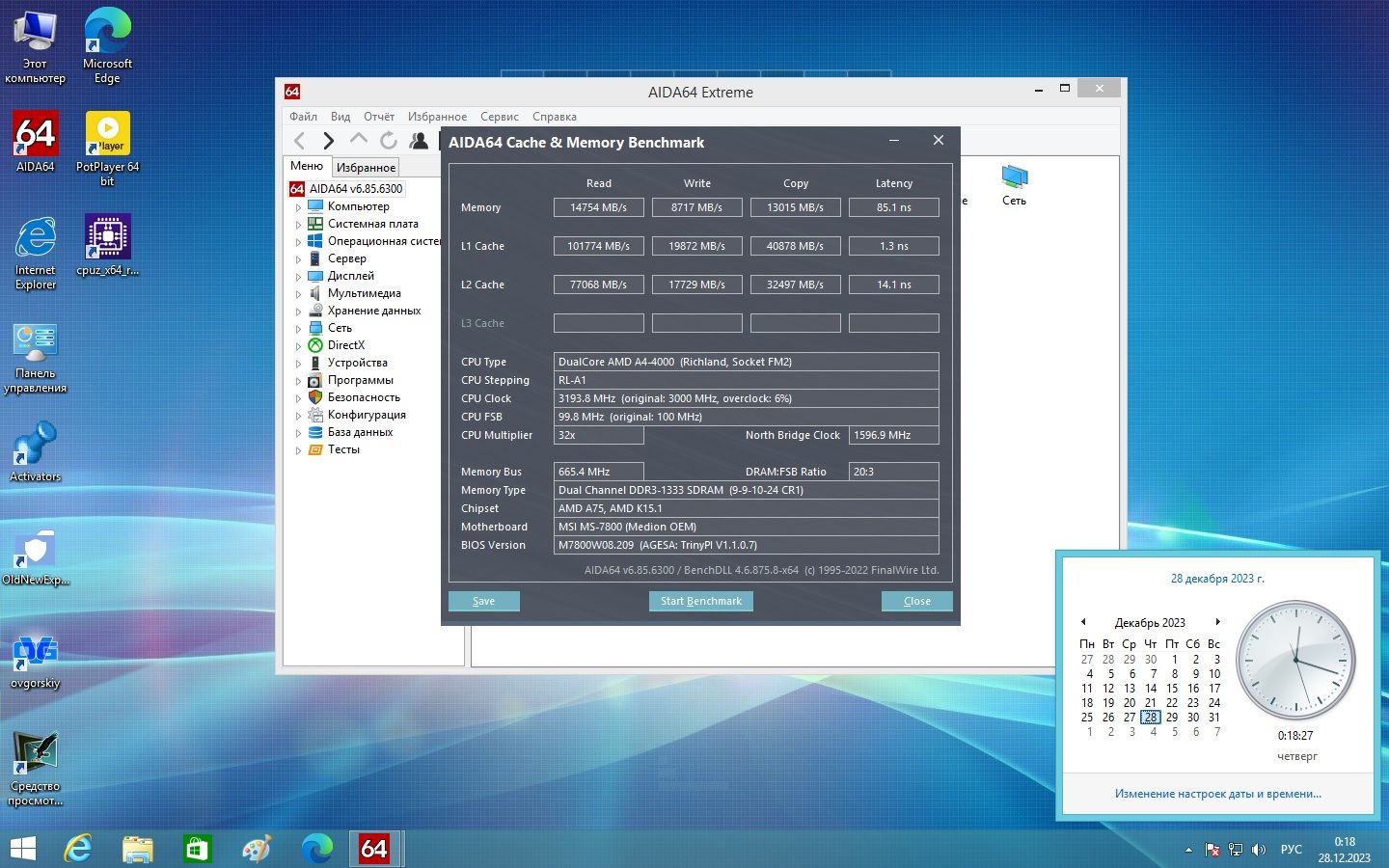The image size is (1389, 868).
Task: Expand the Системная плата tree node
Action: click(298, 224)
